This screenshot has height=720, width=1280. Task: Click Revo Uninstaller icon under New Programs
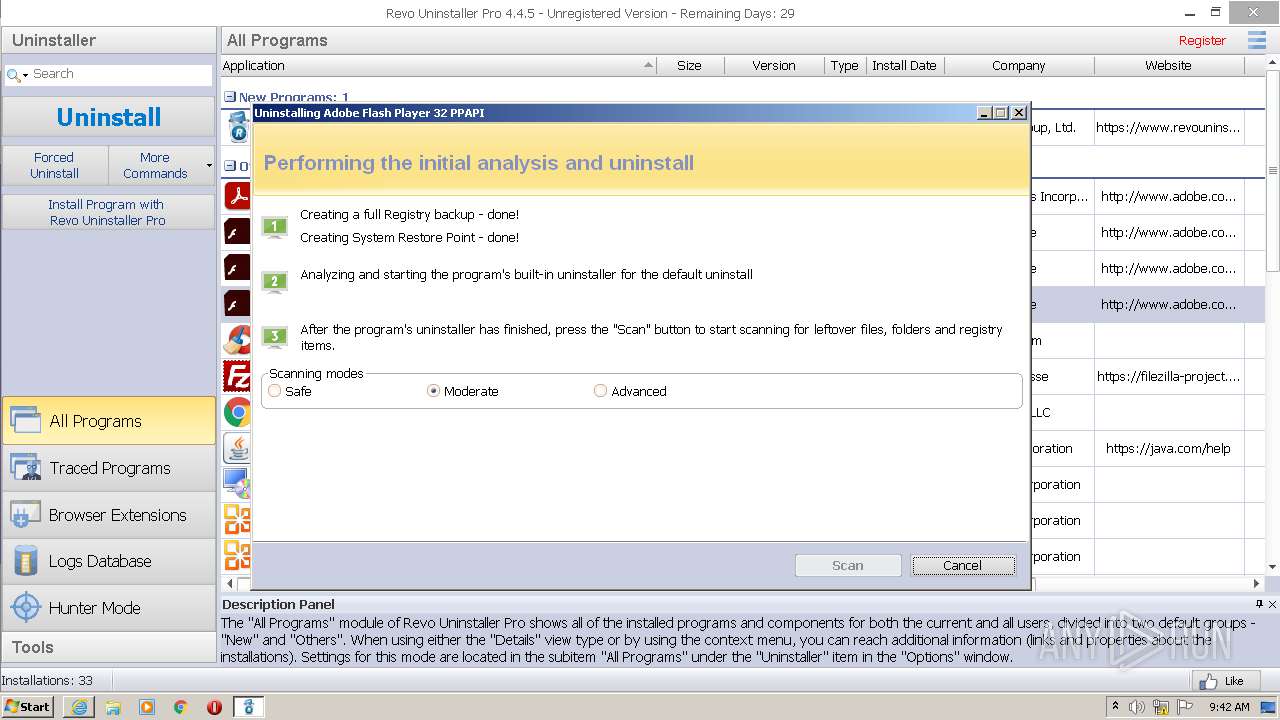238,127
